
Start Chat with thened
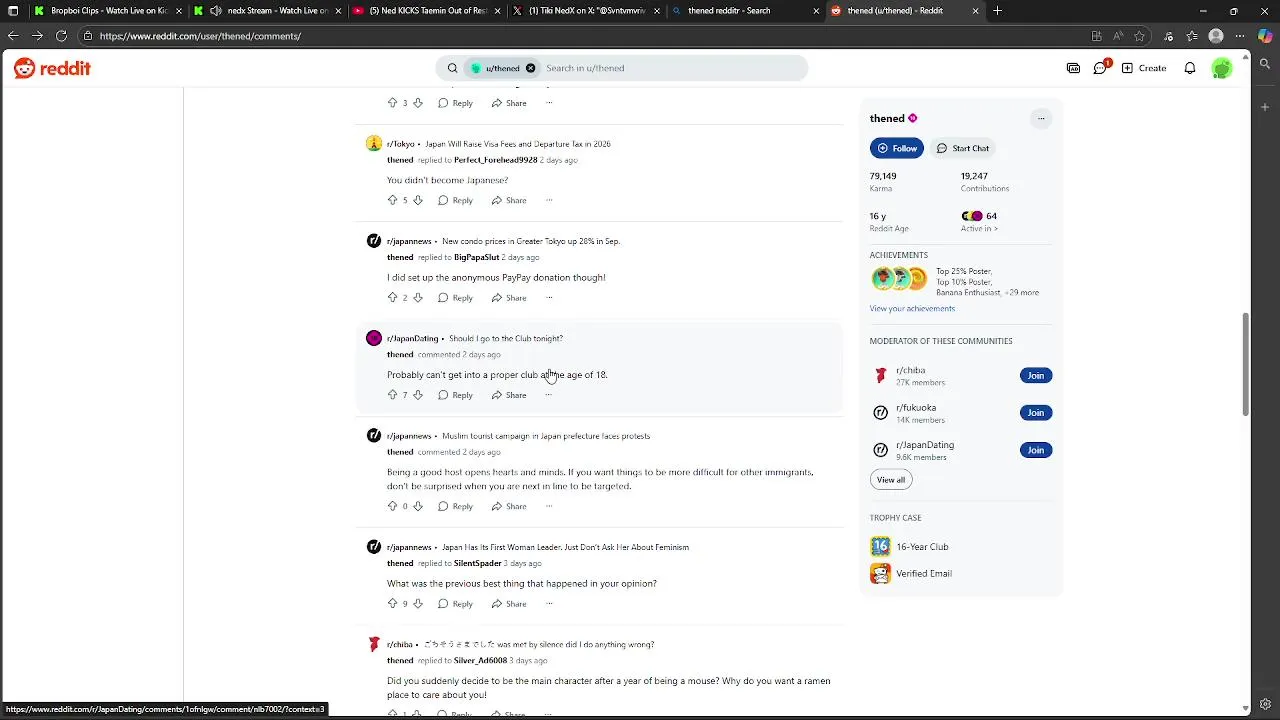962,148
